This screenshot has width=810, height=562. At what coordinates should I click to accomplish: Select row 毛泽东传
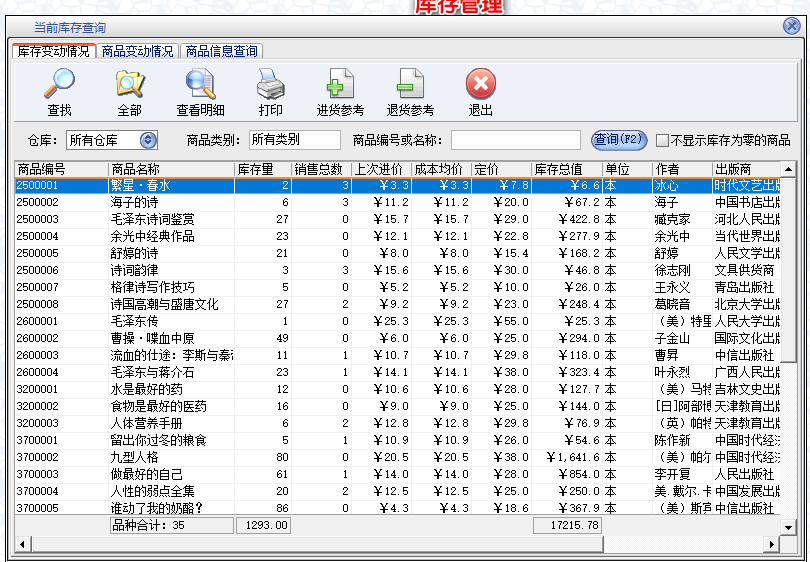pyautogui.click(x=397, y=321)
